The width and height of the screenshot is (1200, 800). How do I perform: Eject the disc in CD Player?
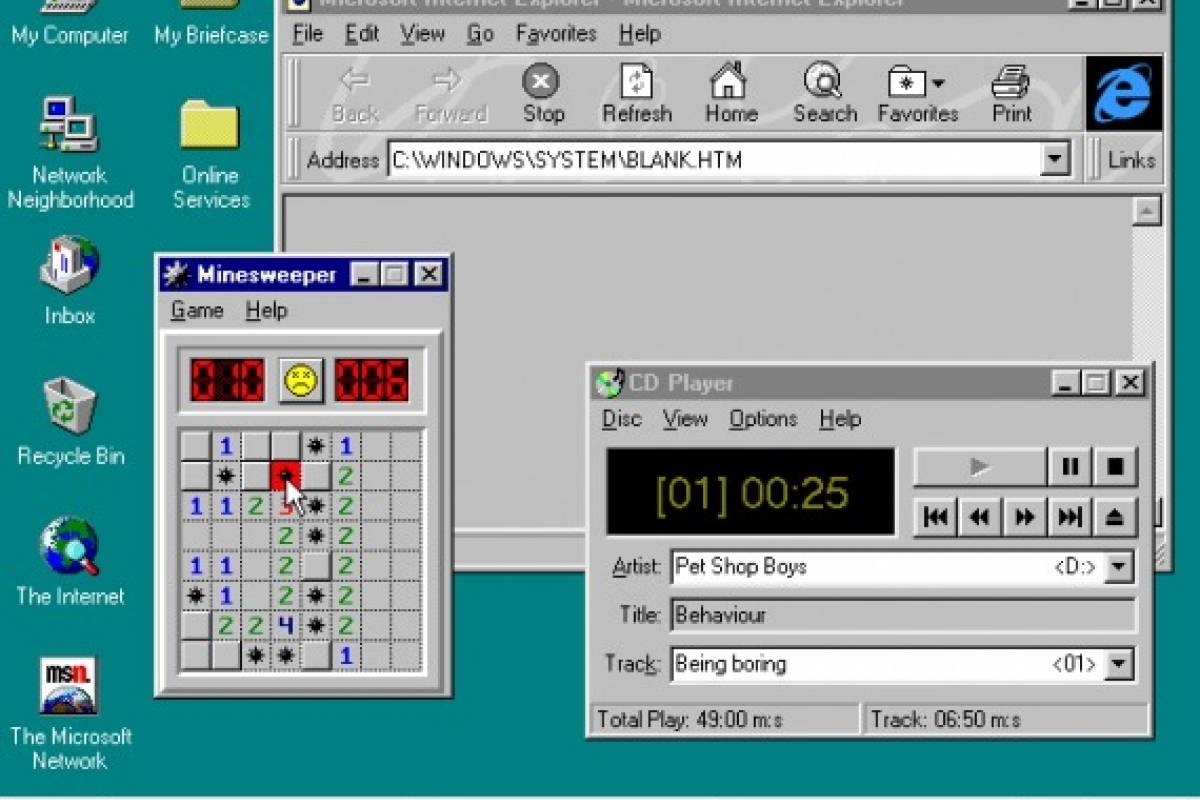point(1115,517)
